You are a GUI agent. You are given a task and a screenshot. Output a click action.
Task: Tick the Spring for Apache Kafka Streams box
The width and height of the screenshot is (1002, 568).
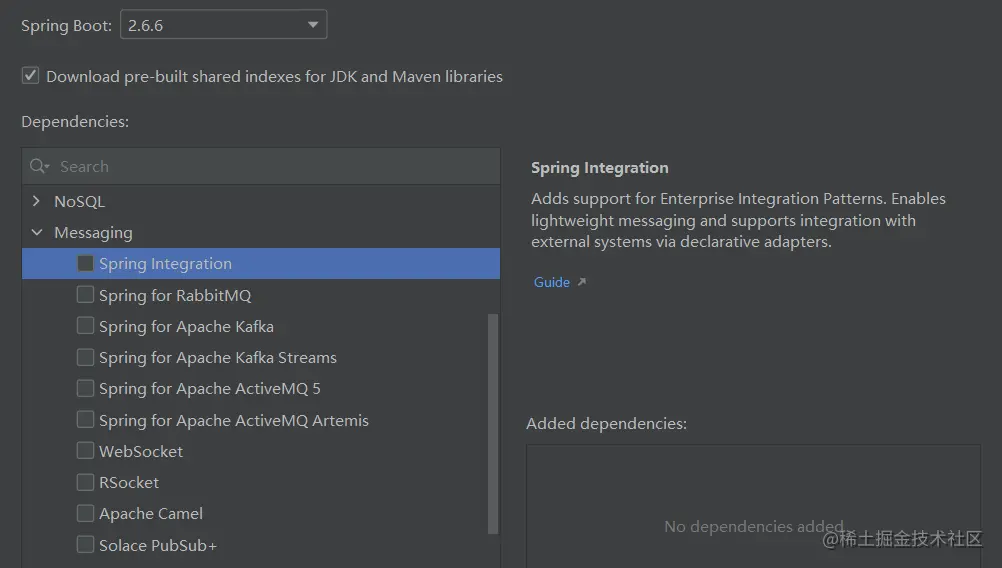[x=85, y=357]
